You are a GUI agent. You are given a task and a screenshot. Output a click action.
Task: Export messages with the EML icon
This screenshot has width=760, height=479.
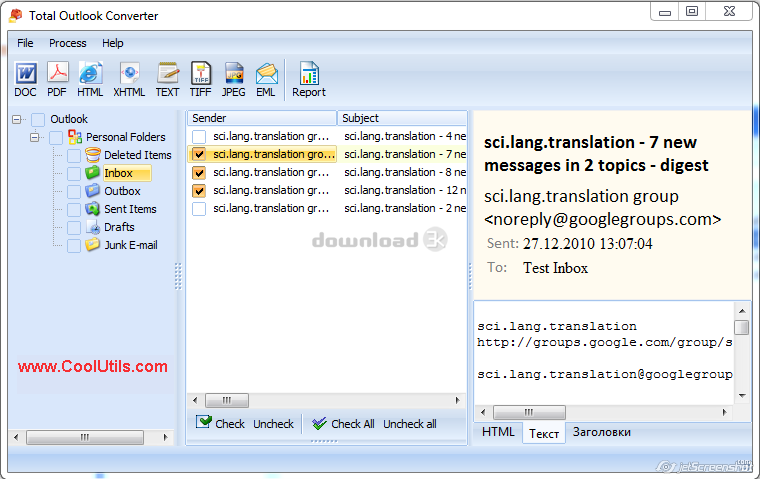(x=267, y=74)
